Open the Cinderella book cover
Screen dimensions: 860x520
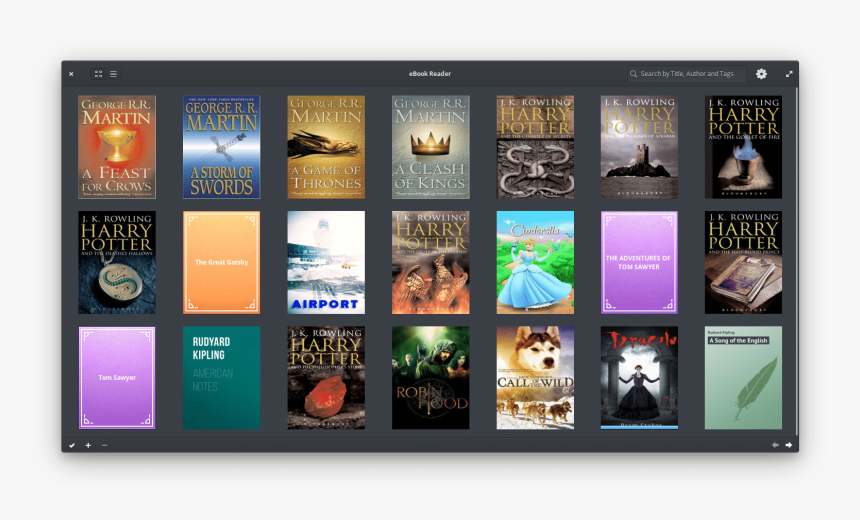(535, 262)
